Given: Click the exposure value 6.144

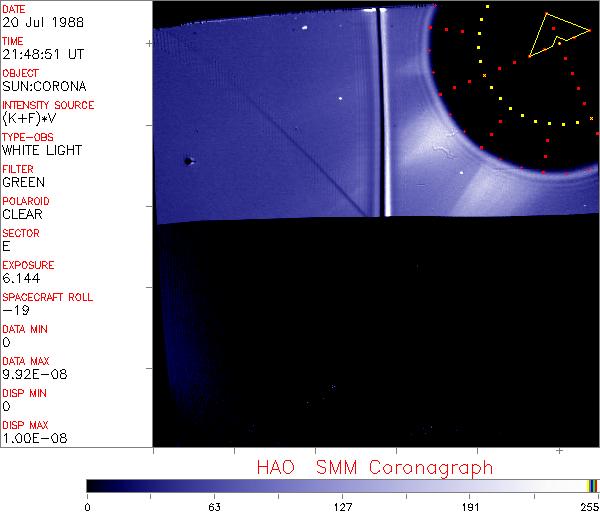Looking at the screenshot, I should point(22,278).
